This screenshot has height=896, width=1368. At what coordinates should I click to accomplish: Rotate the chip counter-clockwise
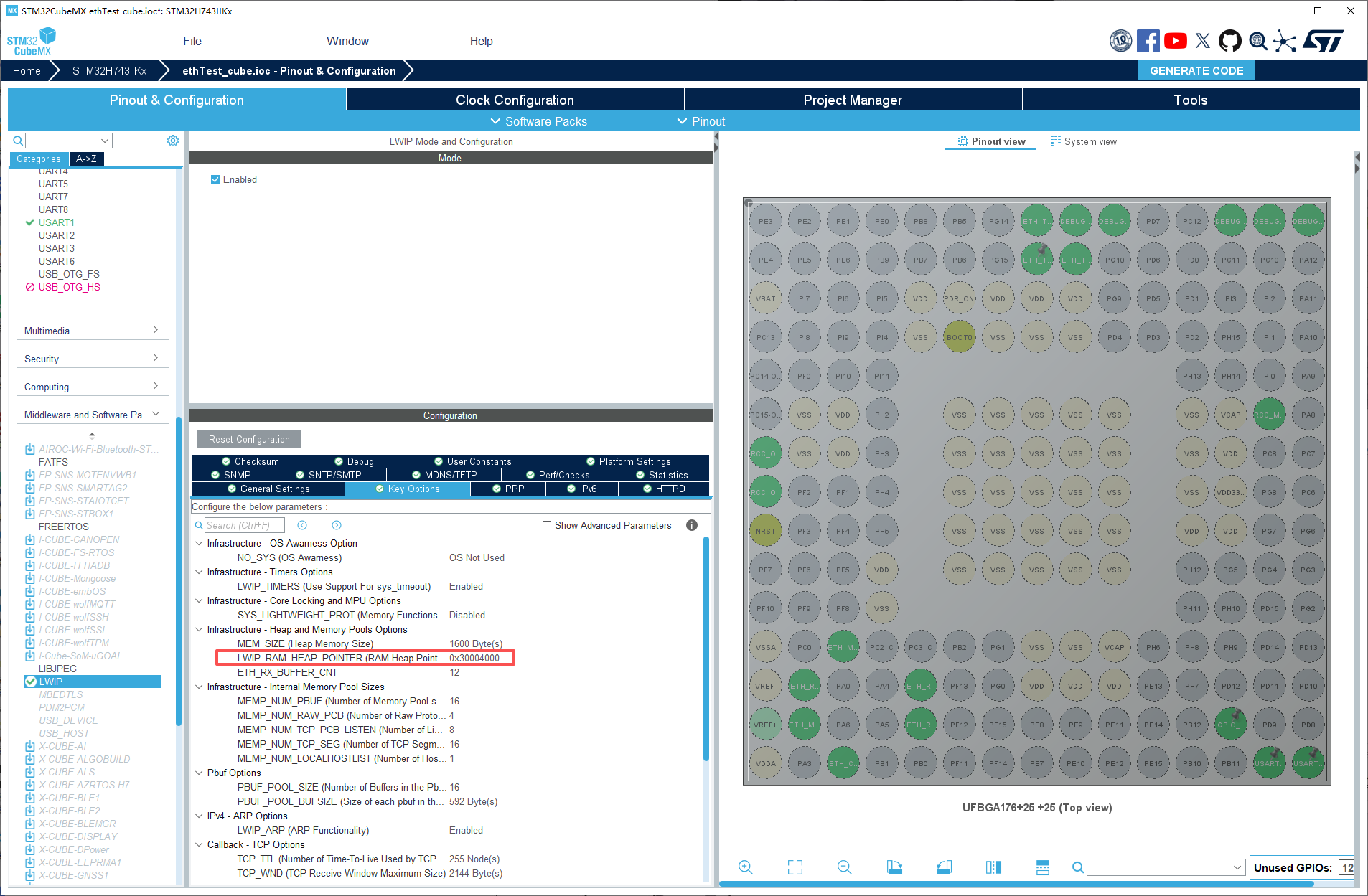944,867
